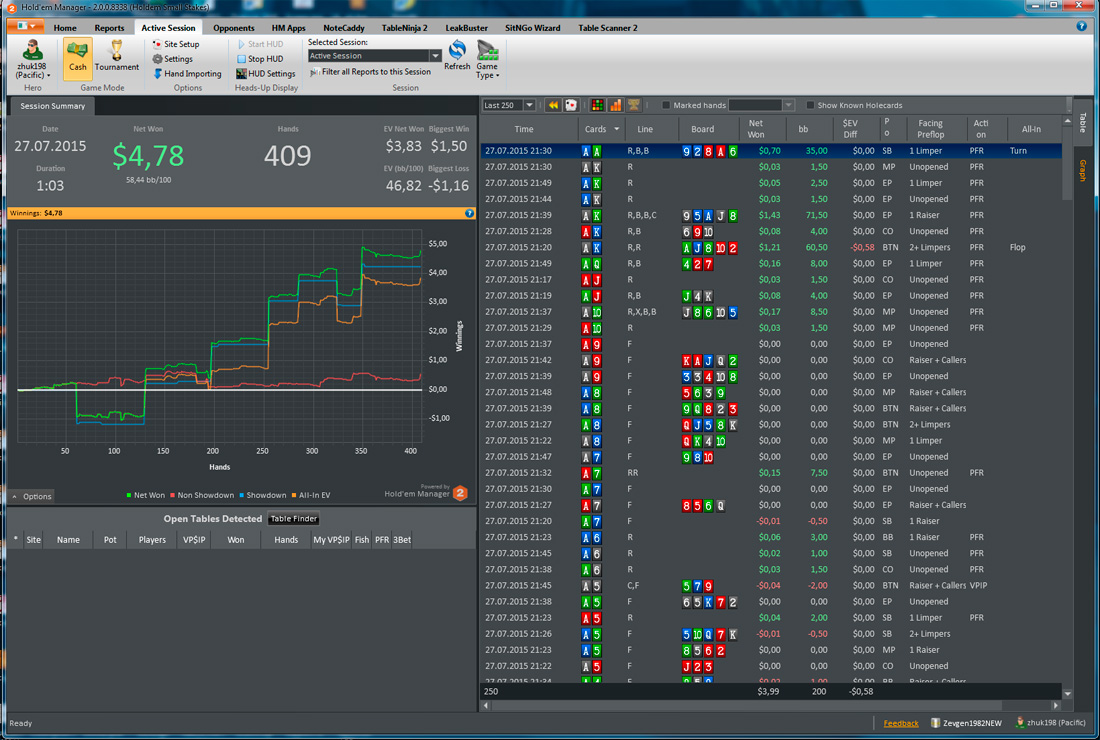The image size is (1100, 740).
Task: Click the Table Finder button
Action: coord(294,519)
